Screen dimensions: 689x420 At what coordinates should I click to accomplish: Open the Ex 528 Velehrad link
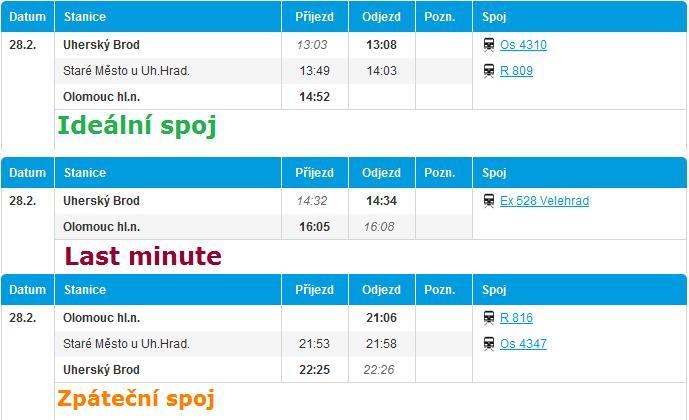pyautogui.click(x=544, y=201)
